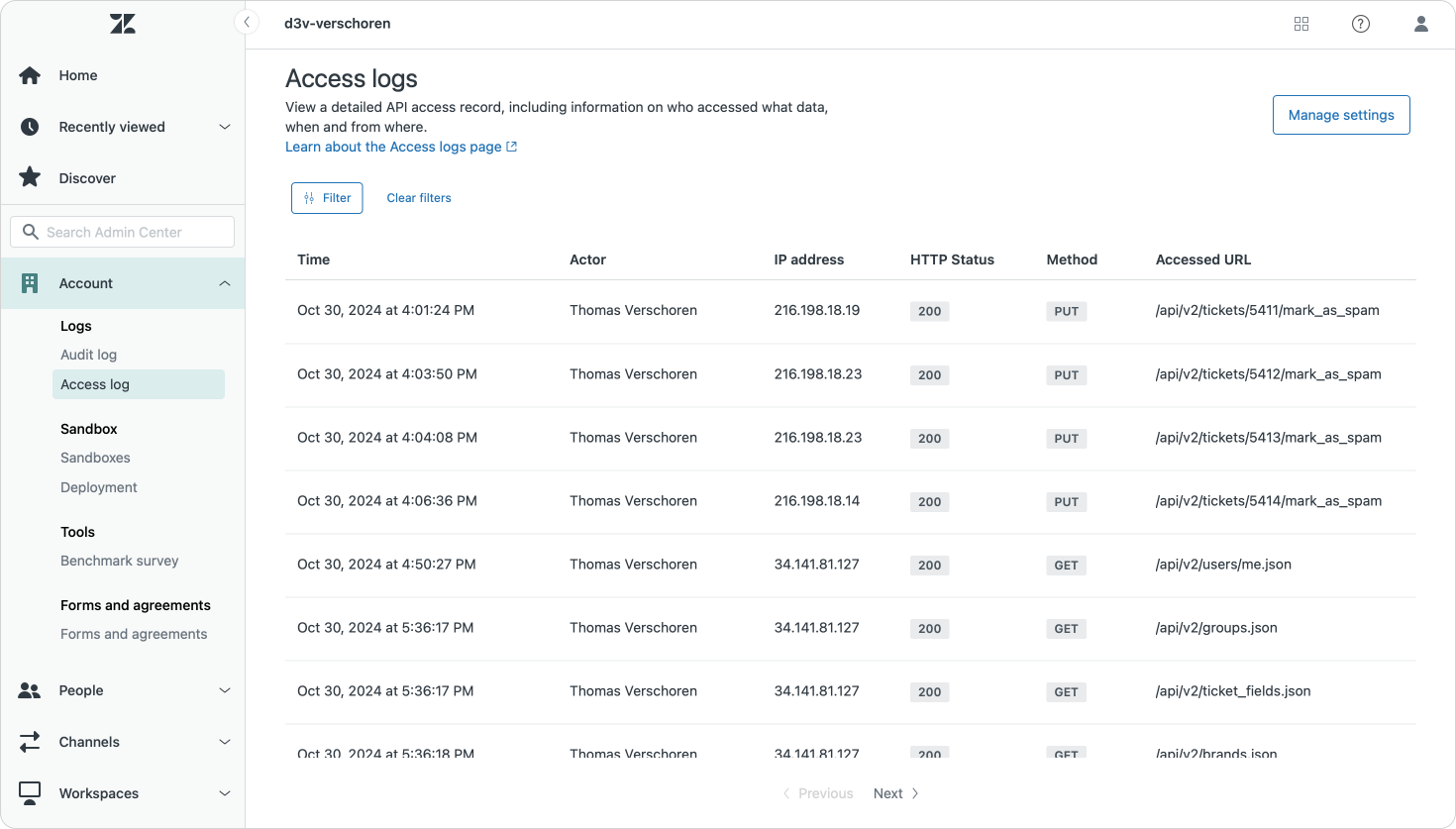Click the Zendesk logo icon
The width and height of the screenshot is (1456, 829).
click(x=123, y=24)
